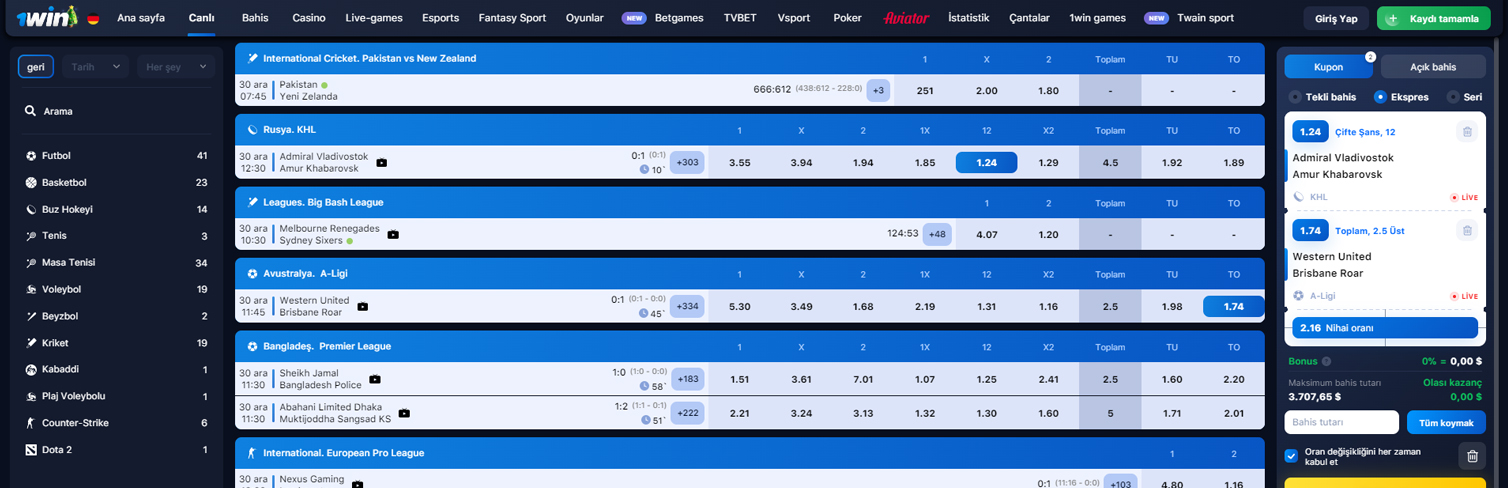Expand +3 markets for Pakistan match
Image resolution: width=1508 pixels, height=488 pixels.
pyautogui.click(x=878, y=91)
